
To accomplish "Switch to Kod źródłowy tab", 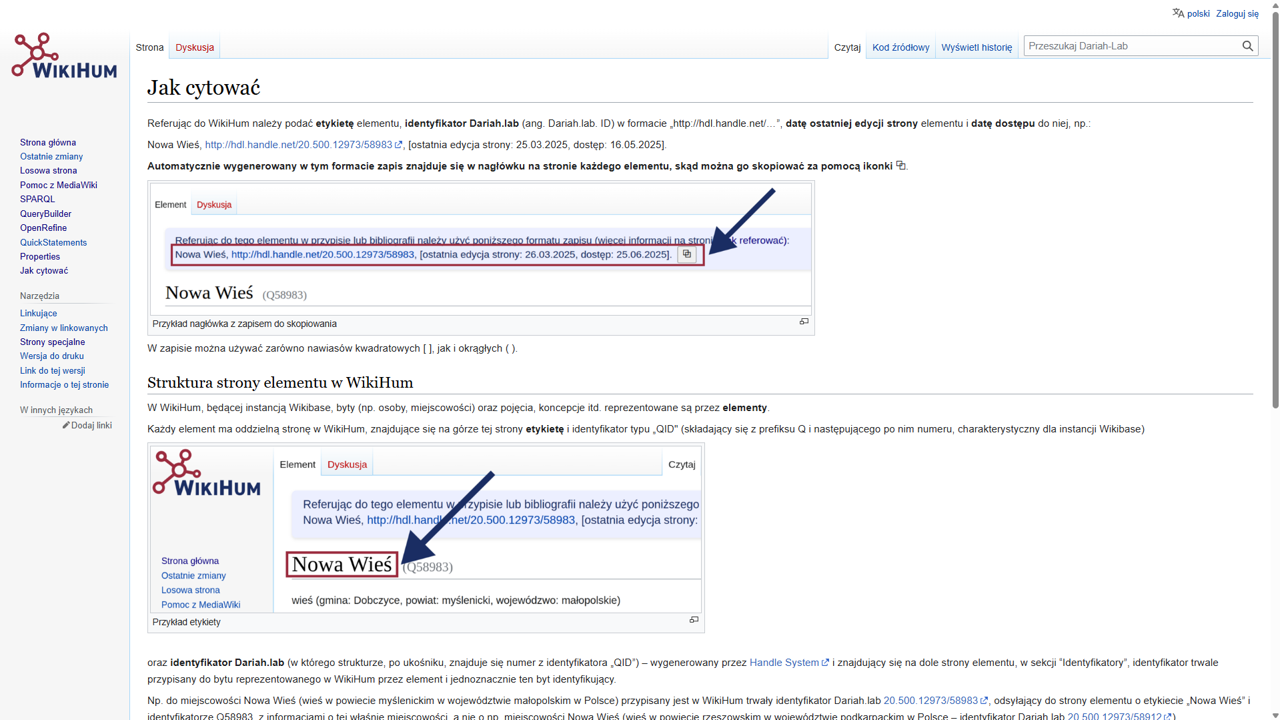I will (x=900, y=47).
